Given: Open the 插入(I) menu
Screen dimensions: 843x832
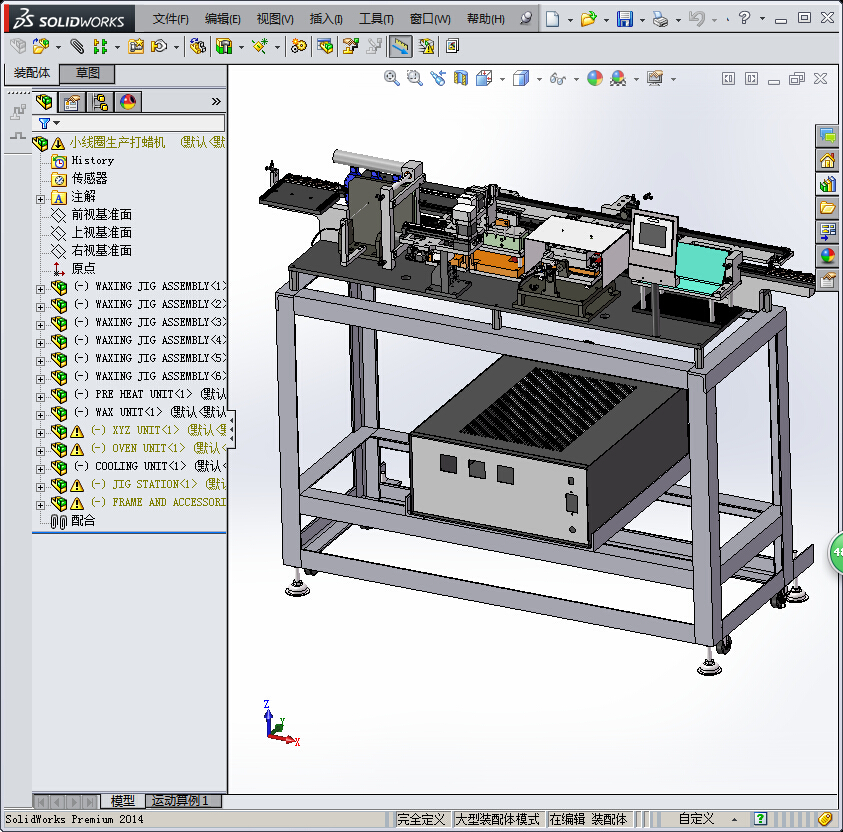Looking at the screenshot, I should [326, 19].
